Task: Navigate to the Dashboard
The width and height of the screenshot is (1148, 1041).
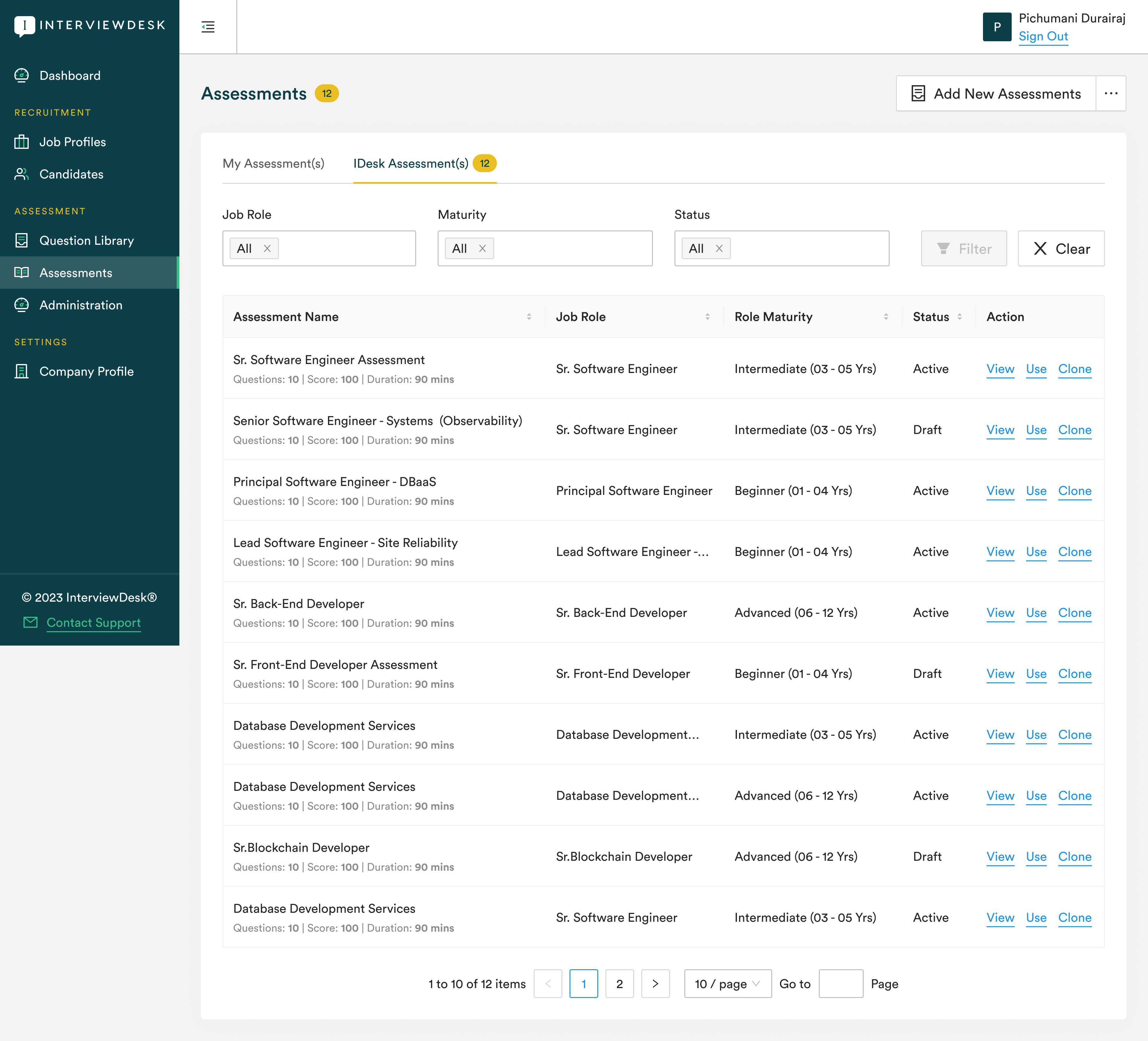Action: (x=69, y=75)
